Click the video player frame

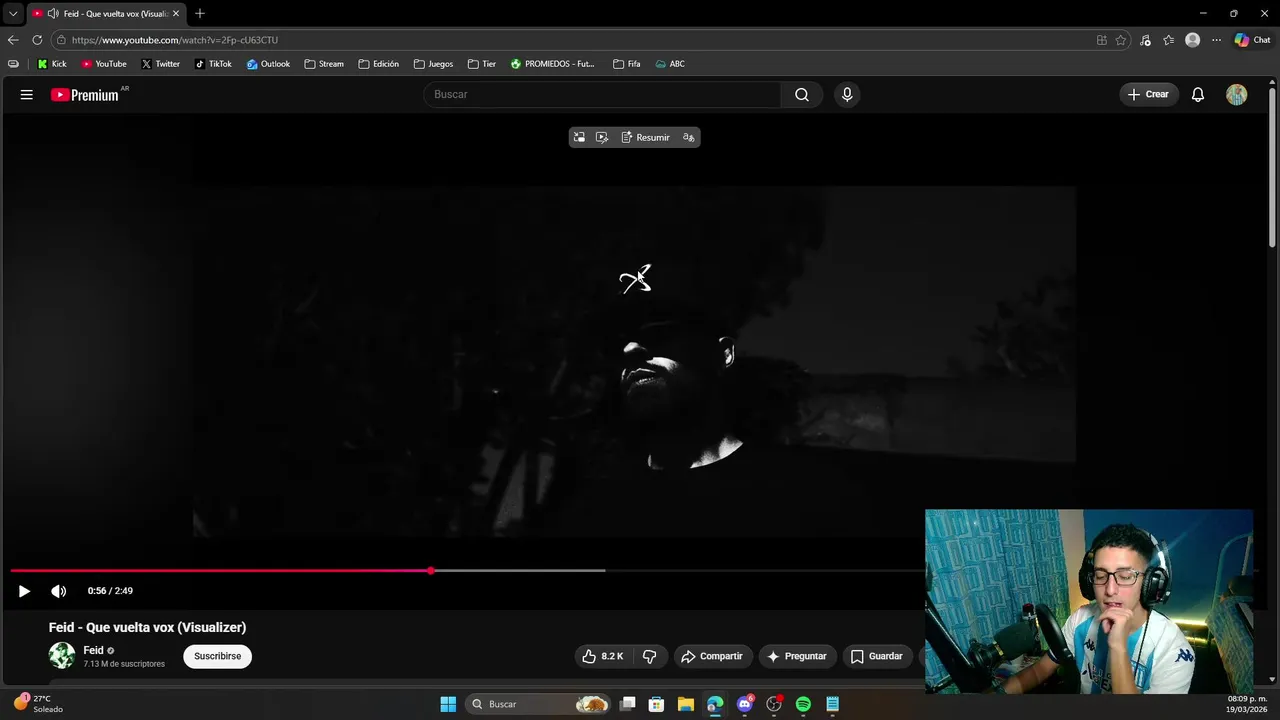point(634,362)
